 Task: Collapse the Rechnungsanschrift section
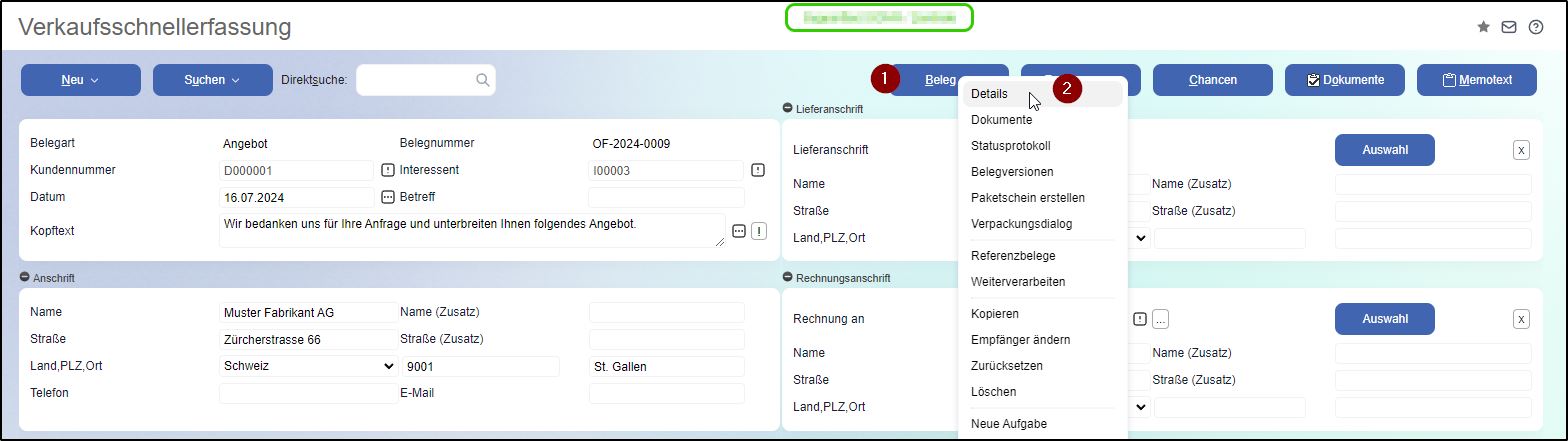click(788, 278)
